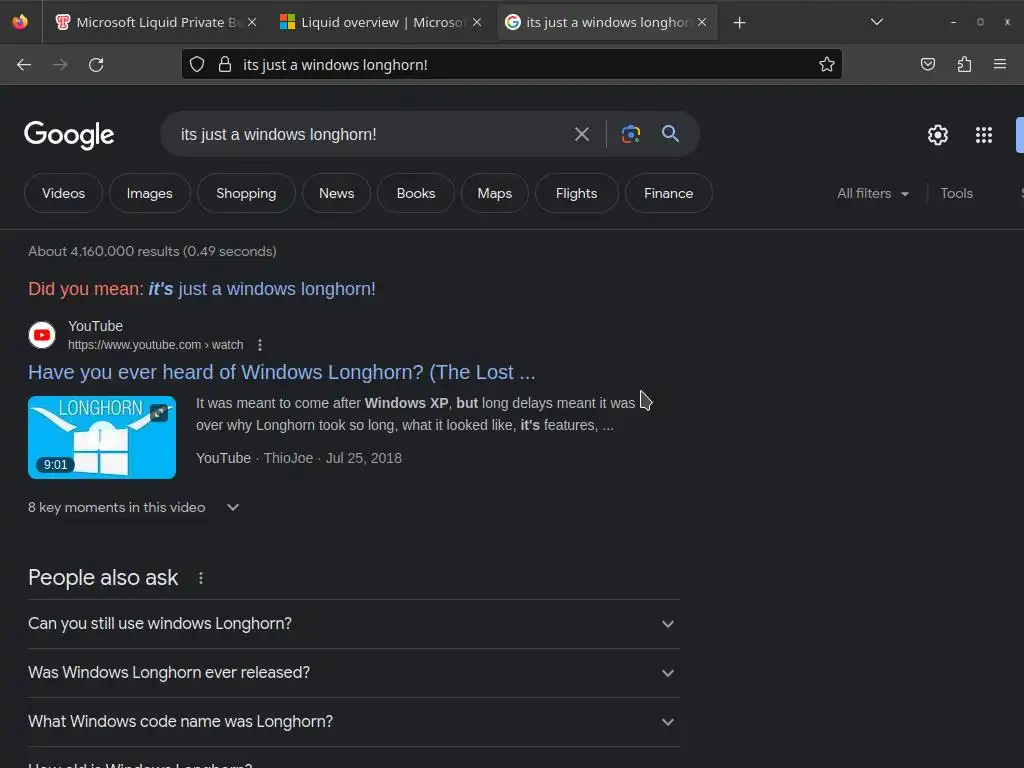The width and height of the screenshot is (1024, 768).
Task: Open the Firefox hamburger menu
Action: pyautogui.click(x=1000, y=64)
